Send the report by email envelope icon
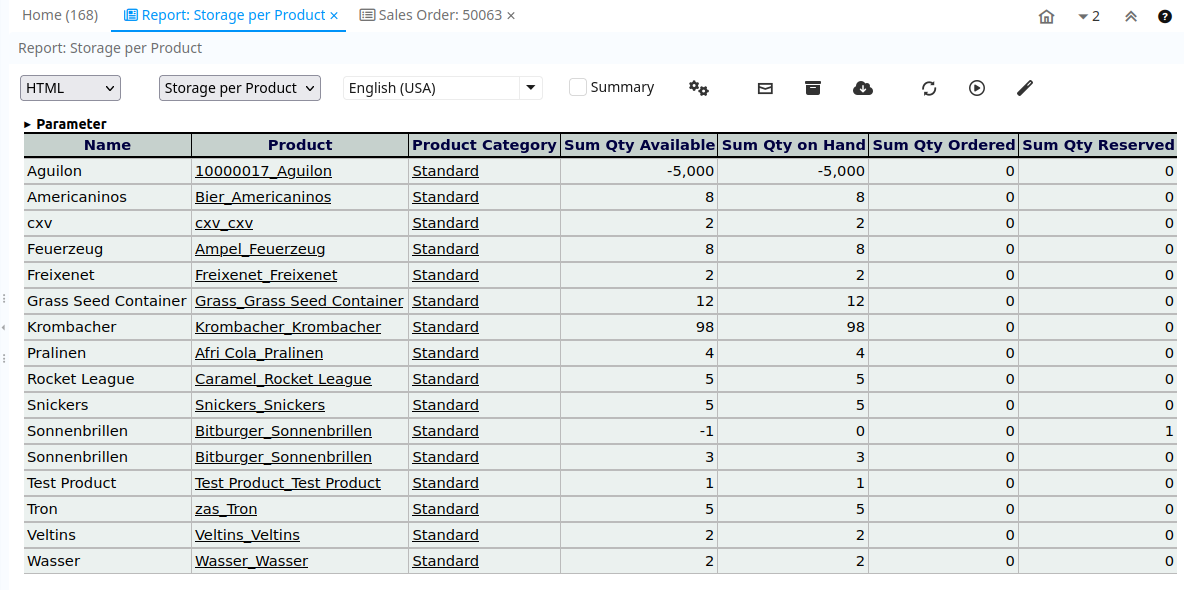This screenshot has width=1184, height=590. tap(765, 88)
